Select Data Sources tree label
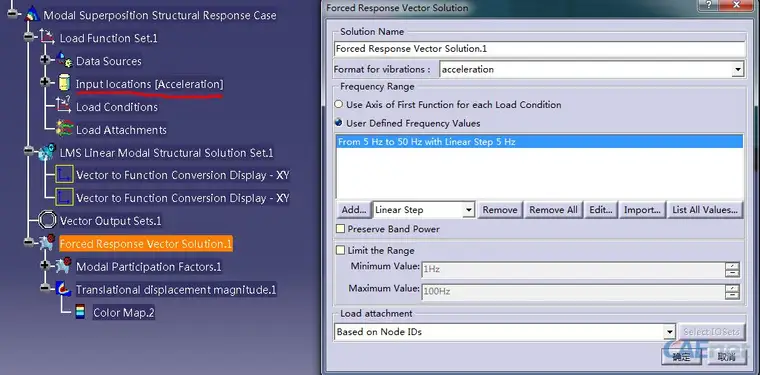760x375 pixels. point(109,61)
